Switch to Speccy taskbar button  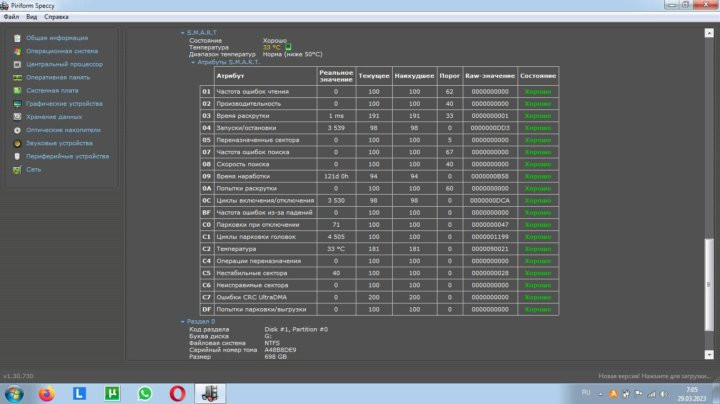click(x=210, y=393)
